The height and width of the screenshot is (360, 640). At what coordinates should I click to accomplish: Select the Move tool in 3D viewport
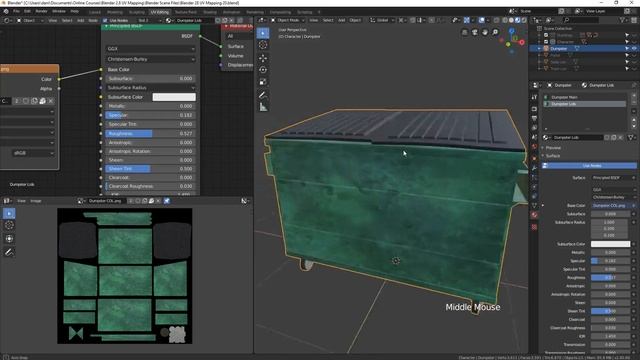click(263, 58)
